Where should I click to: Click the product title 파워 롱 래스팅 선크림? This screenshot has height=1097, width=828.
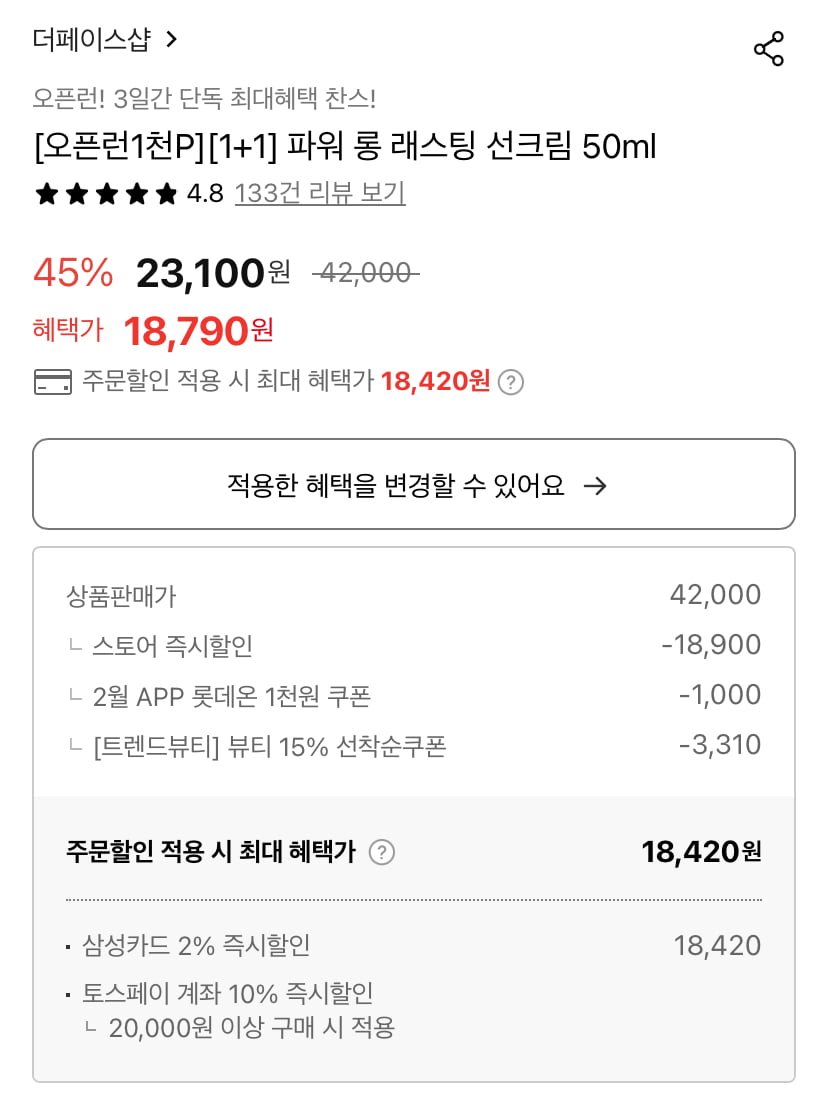point(345,147)
